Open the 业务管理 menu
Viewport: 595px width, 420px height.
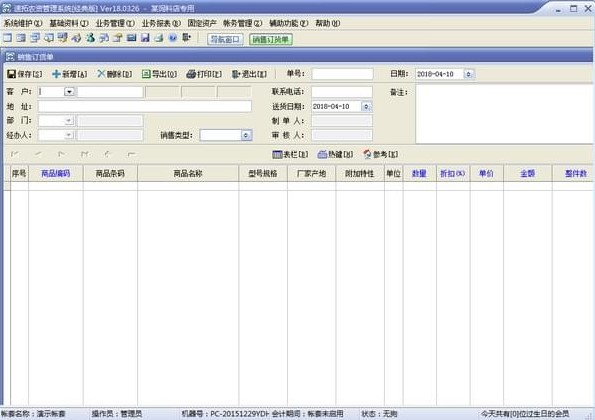[115, 23]
